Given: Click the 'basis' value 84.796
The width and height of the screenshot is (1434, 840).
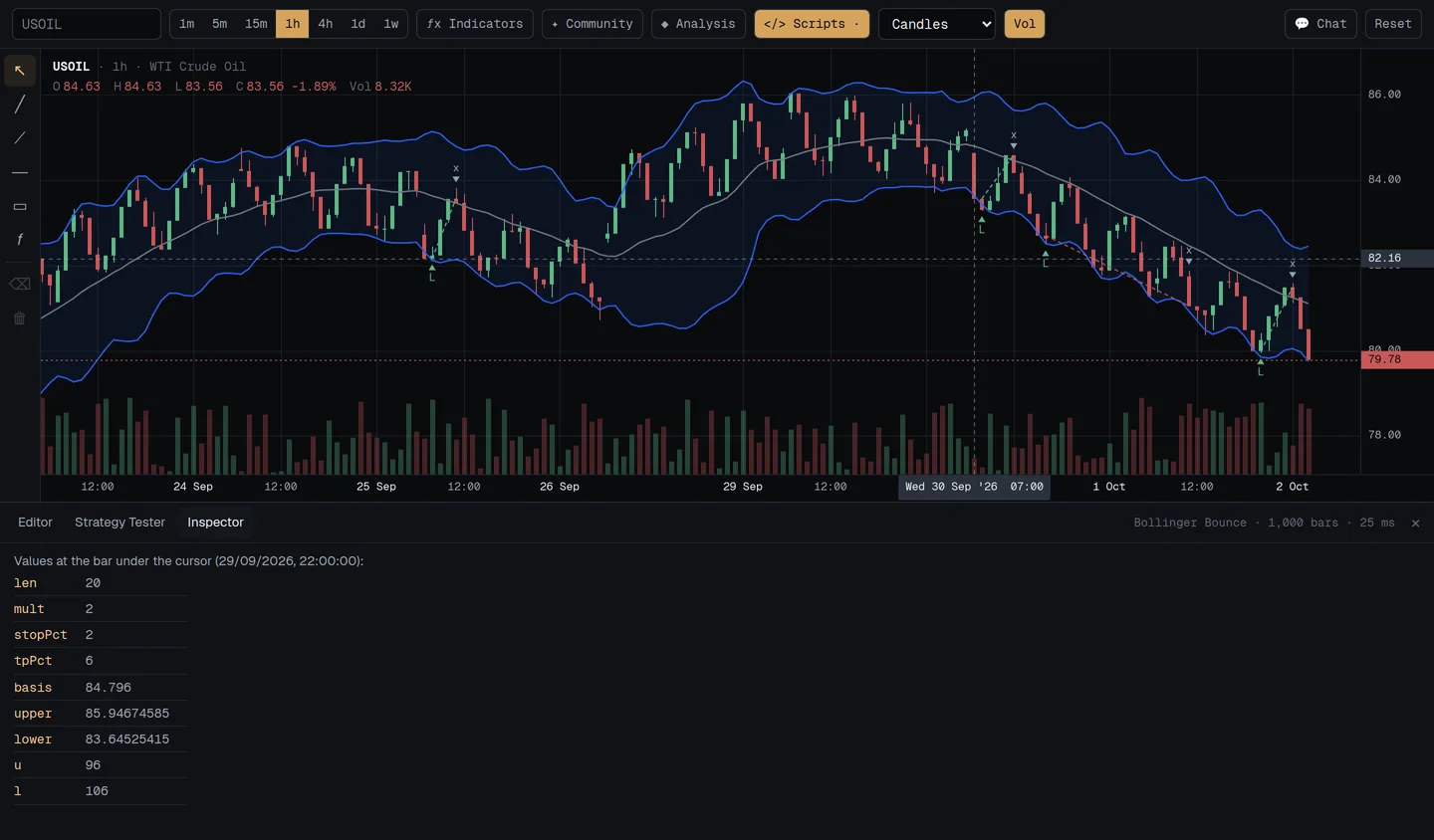Looking at the screenshot, I should click(109, 688).
